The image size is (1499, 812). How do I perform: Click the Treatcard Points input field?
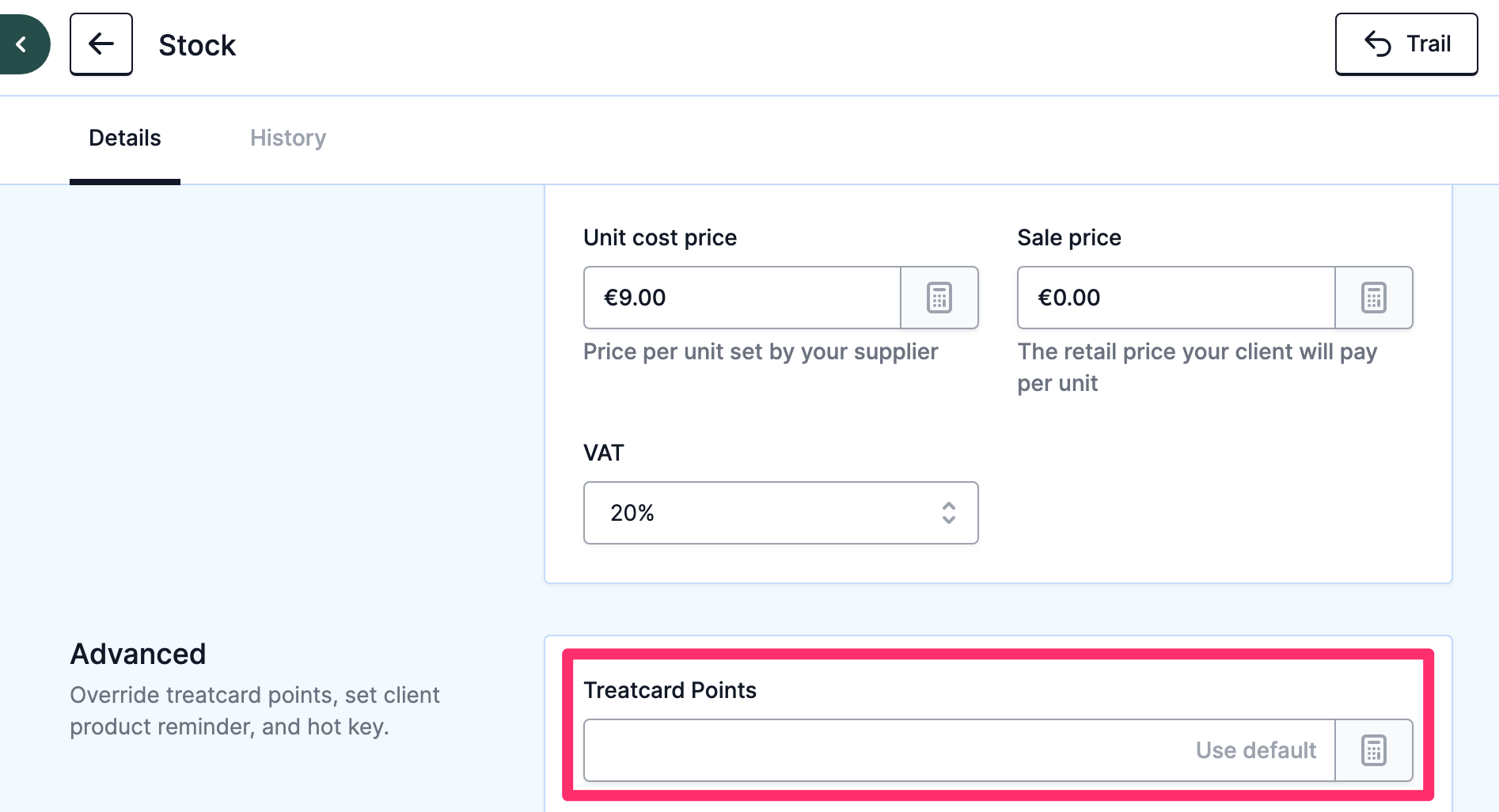click(959, 750)
